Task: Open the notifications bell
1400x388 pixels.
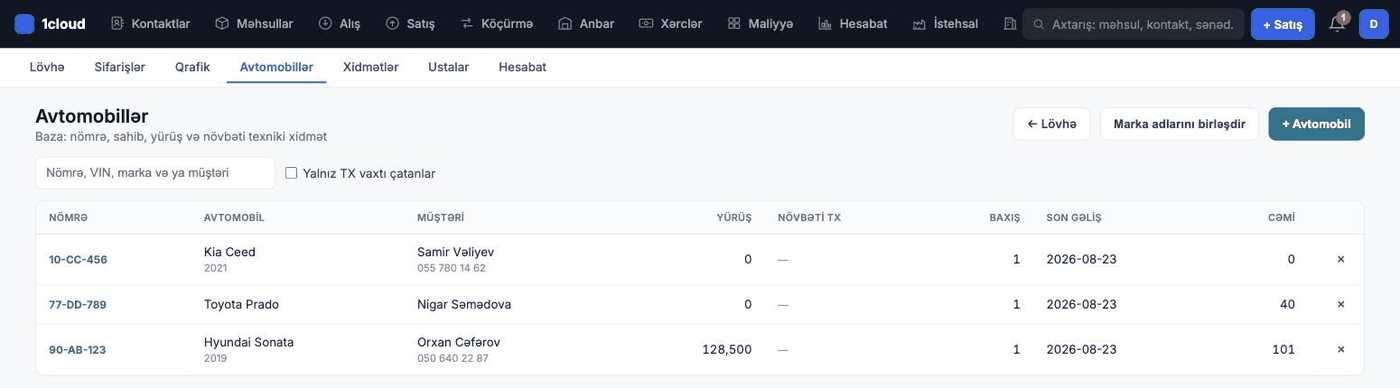Action: (x=1337, y=24)
